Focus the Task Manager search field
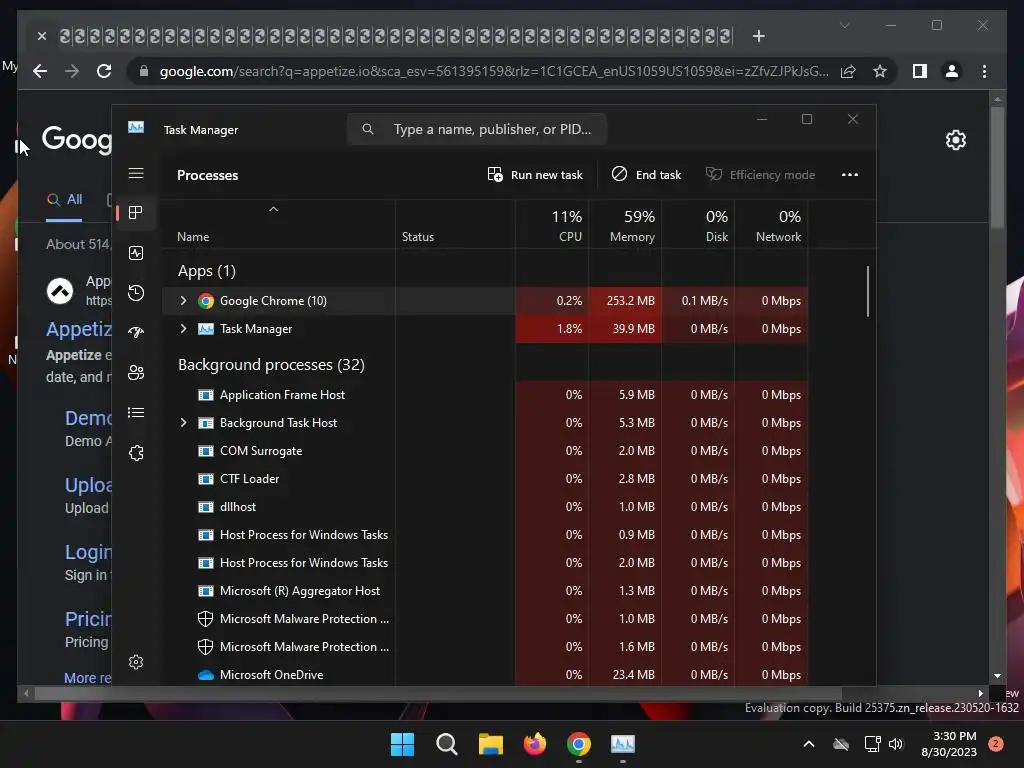 [x=477, y=129]
